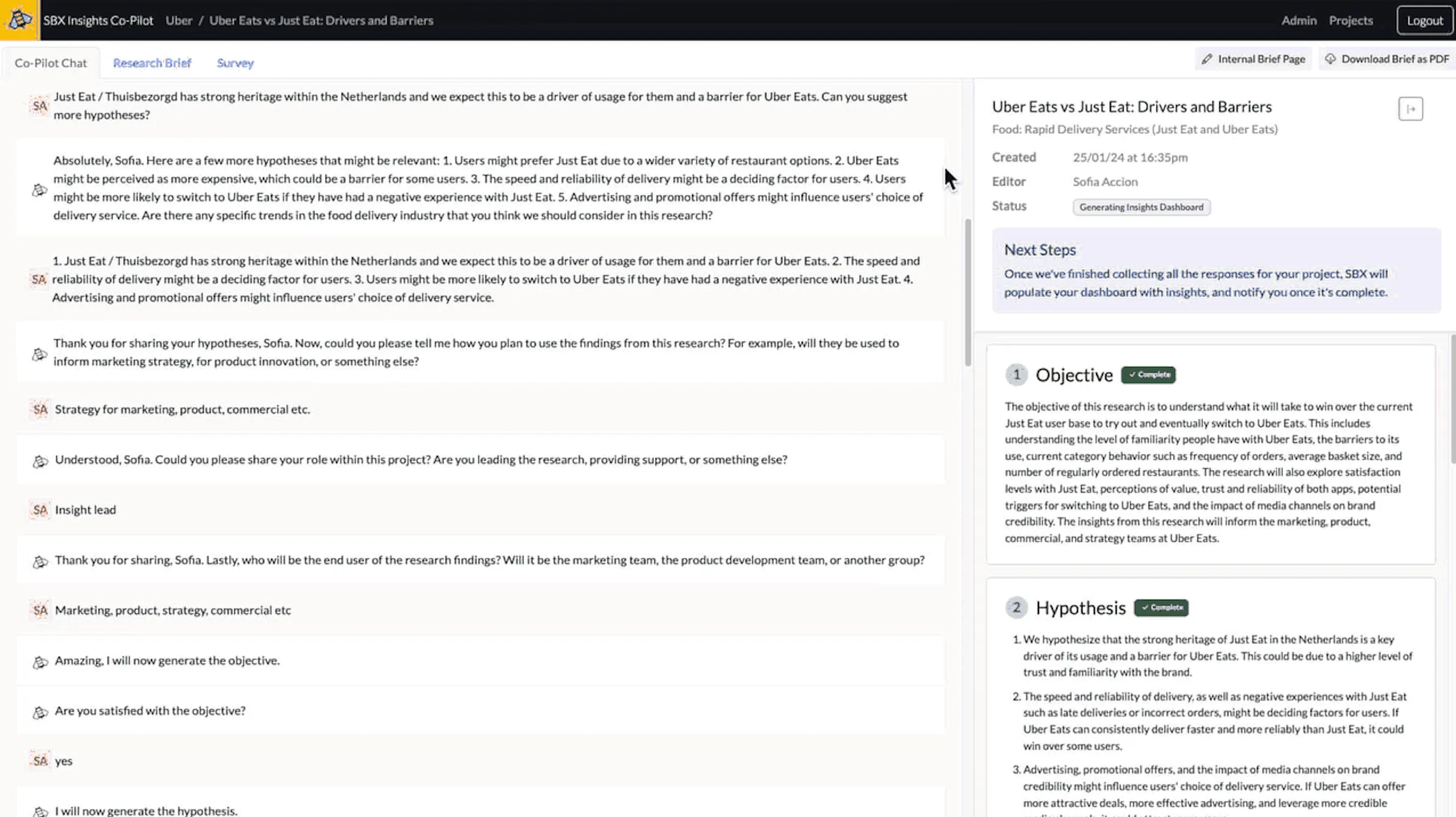
Task: Click bot icon beside 'Lastly, who will be the end user'
Action: pos(40,561)
